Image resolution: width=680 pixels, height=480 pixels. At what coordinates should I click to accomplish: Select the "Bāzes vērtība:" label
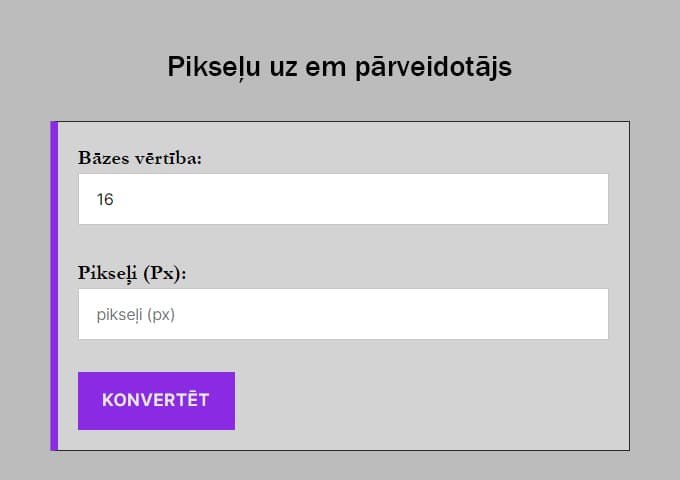(140, 158)
